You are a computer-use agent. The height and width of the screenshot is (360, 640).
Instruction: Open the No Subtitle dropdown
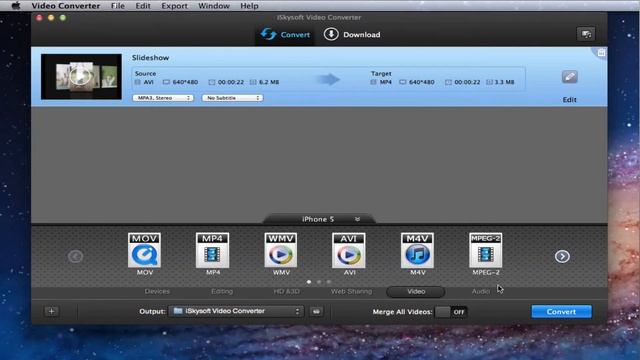coord(232,98)
